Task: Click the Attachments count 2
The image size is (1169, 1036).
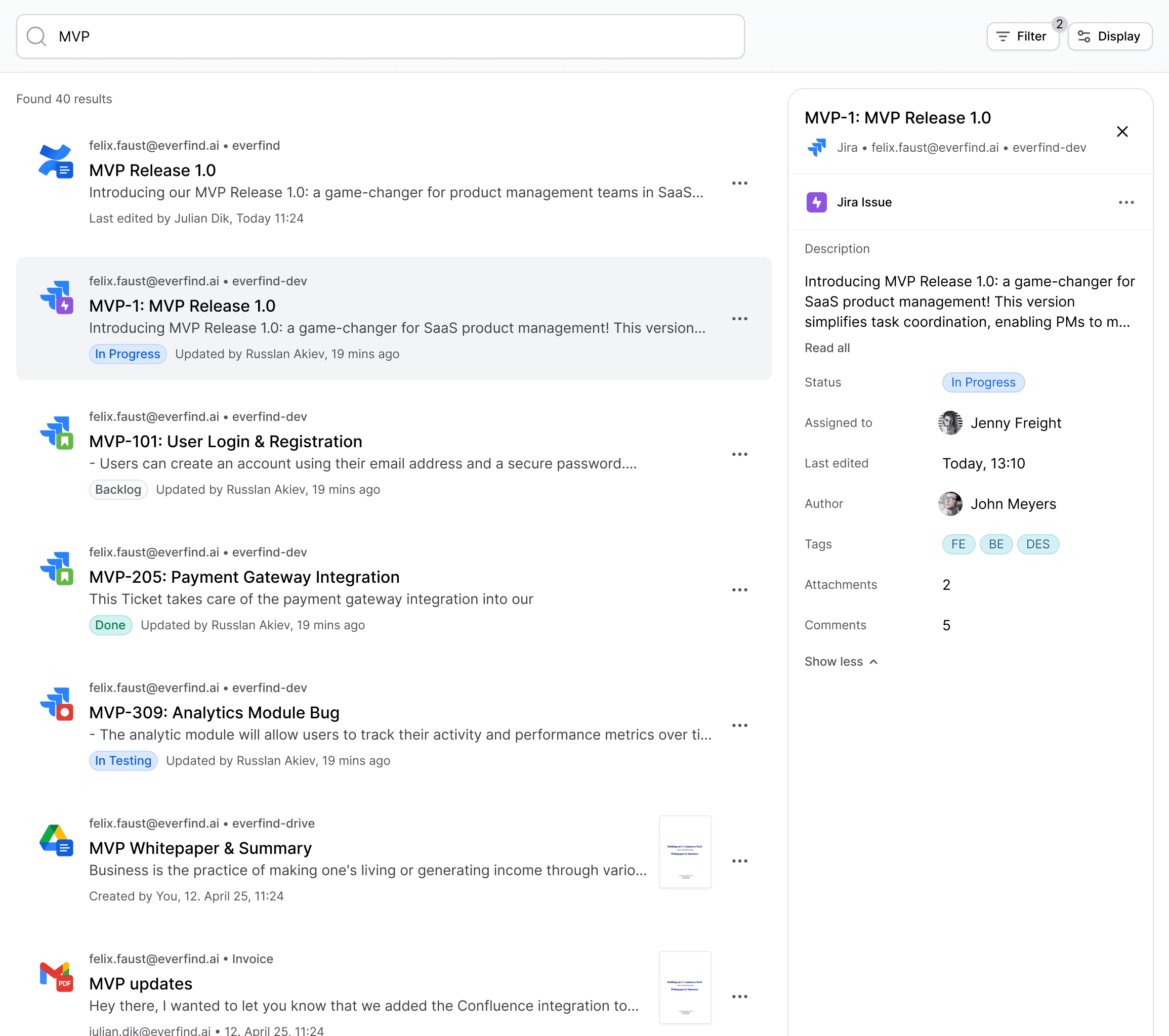Action: point(946,585)
